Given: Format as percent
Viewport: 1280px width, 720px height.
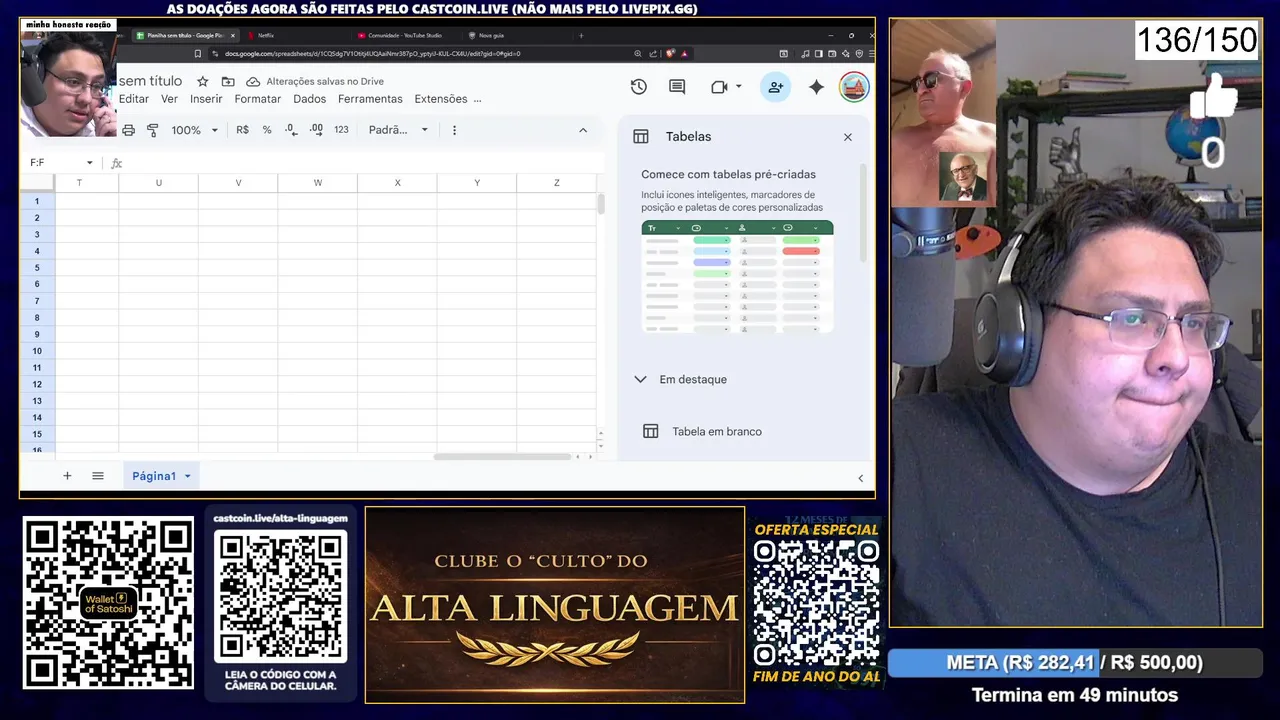Looking at the screenshot, I should pyautogui.click(x=267, y=130).
